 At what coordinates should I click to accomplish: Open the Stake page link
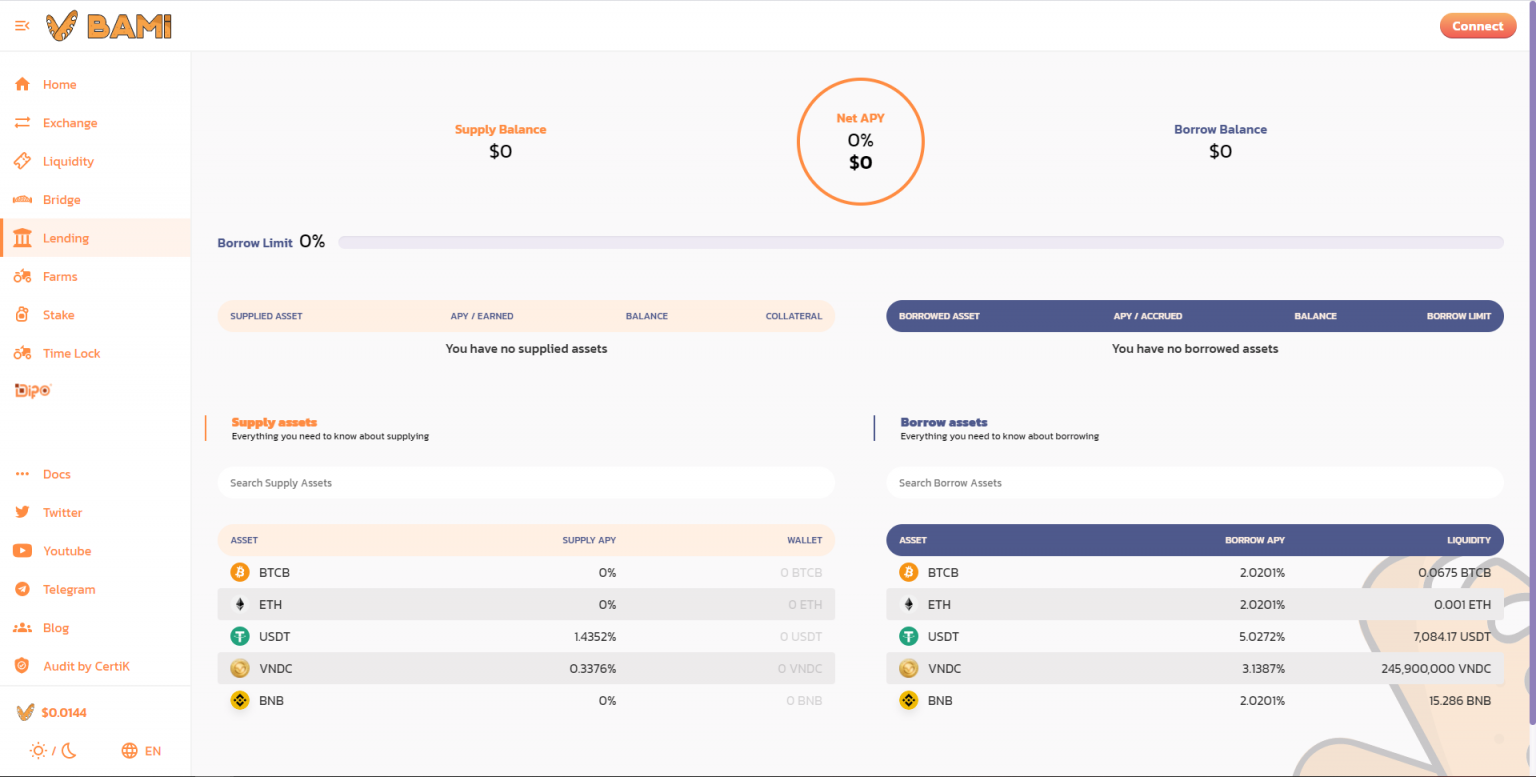(95, 315)
